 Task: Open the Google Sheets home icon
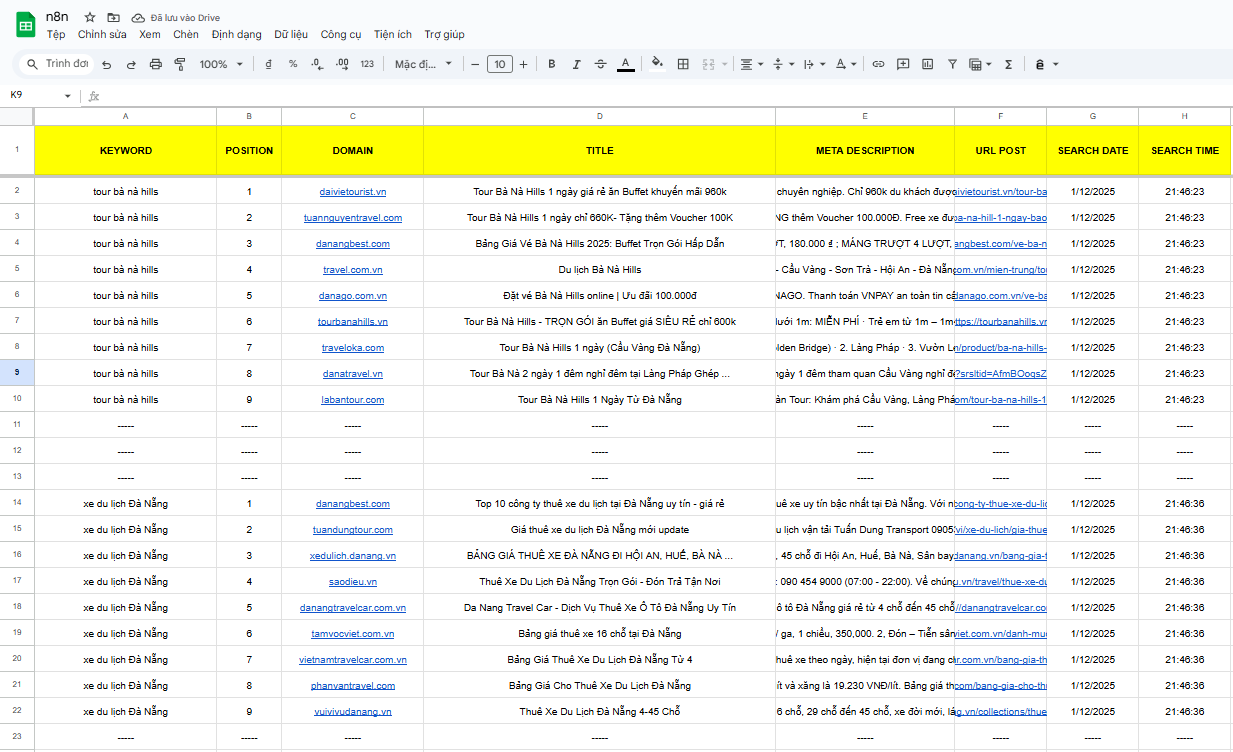25,25
